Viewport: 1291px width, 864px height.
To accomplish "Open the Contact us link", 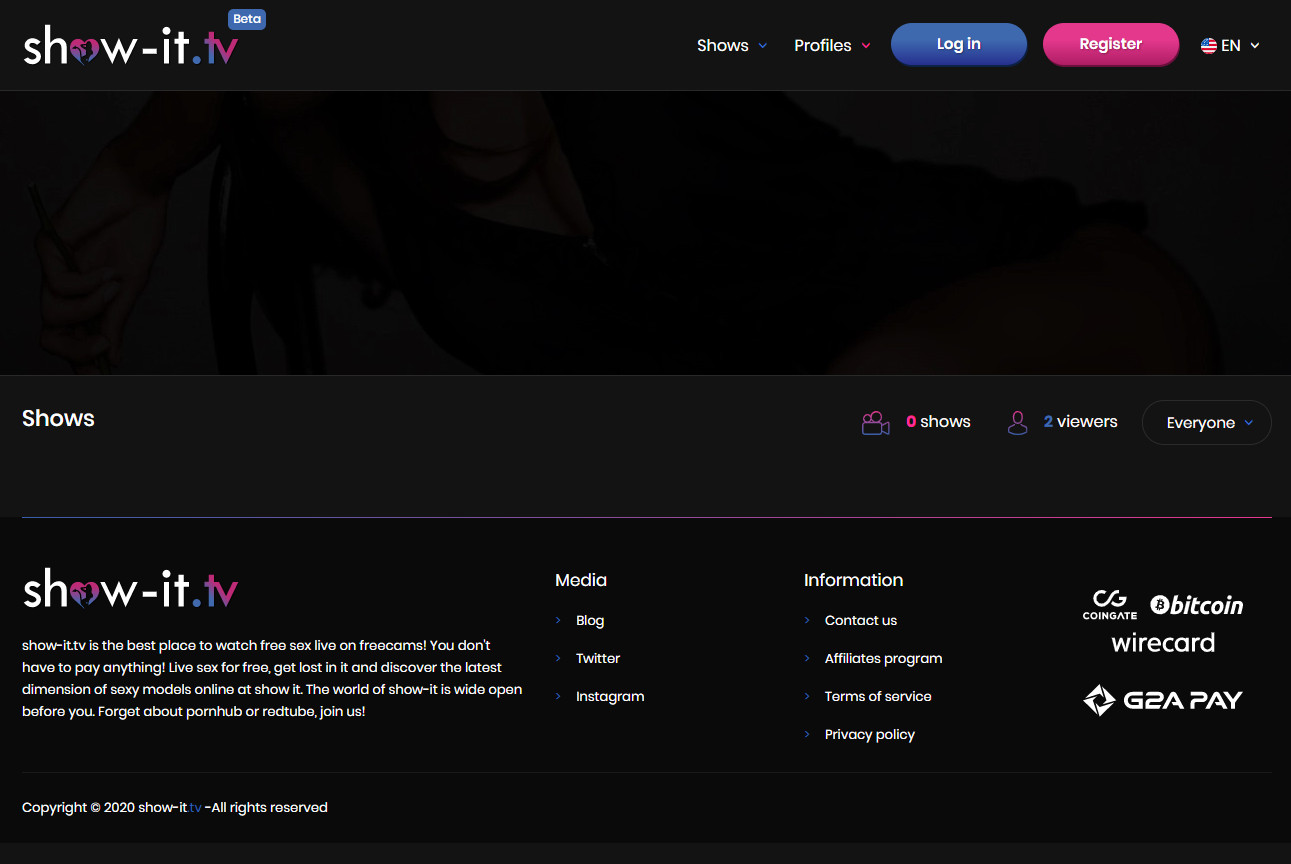I will pyautogui.click(x=861, y=621).
